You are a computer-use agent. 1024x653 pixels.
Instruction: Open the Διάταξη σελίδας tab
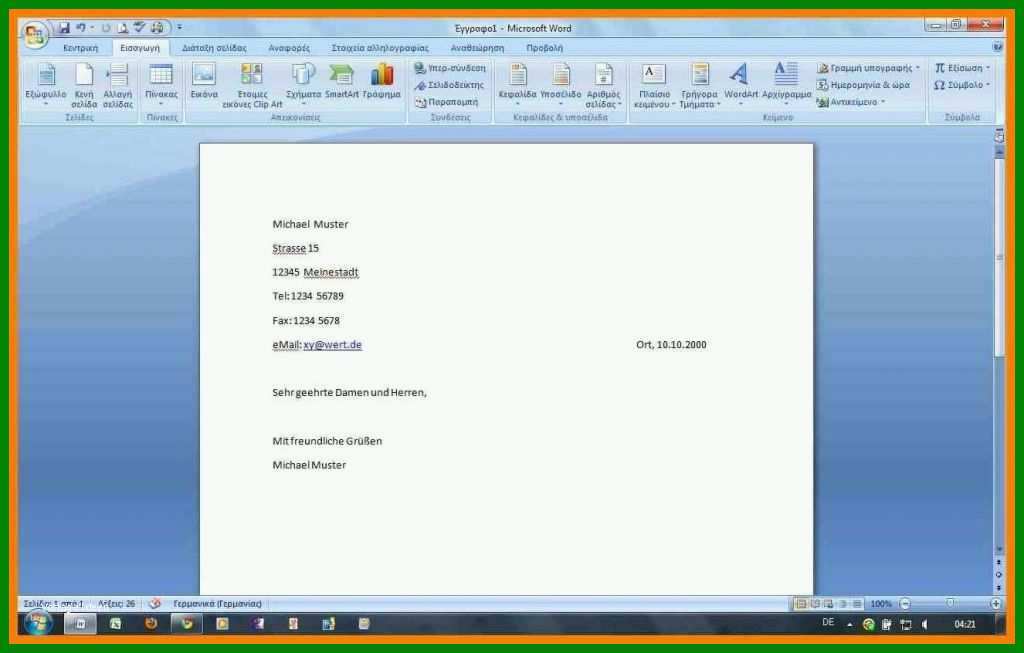click(214, 48)
